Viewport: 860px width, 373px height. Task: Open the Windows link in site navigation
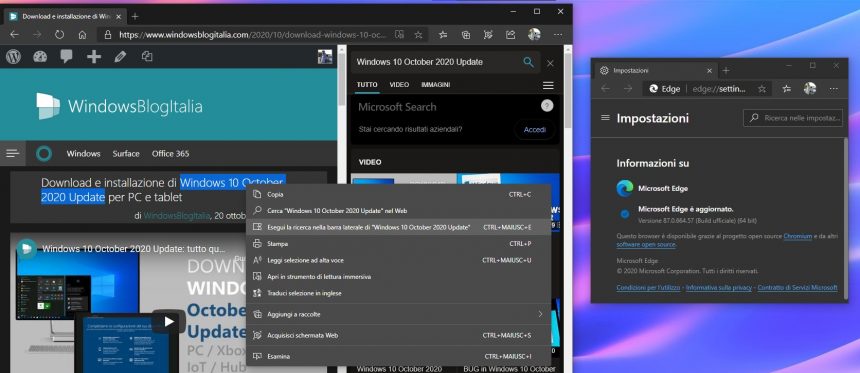point(83,154)
